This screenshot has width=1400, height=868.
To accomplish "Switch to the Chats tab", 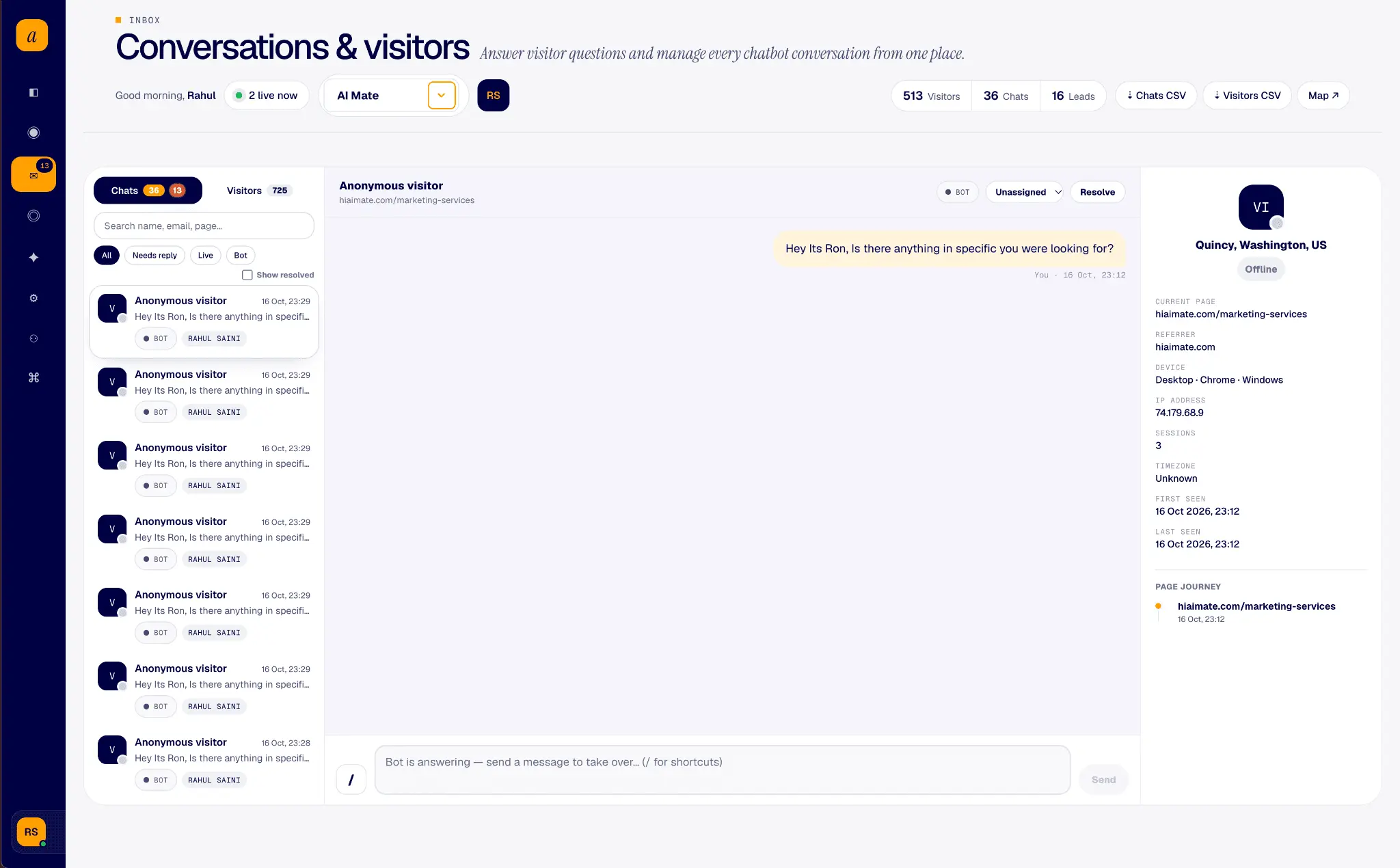I will click(x=148, y=191).
